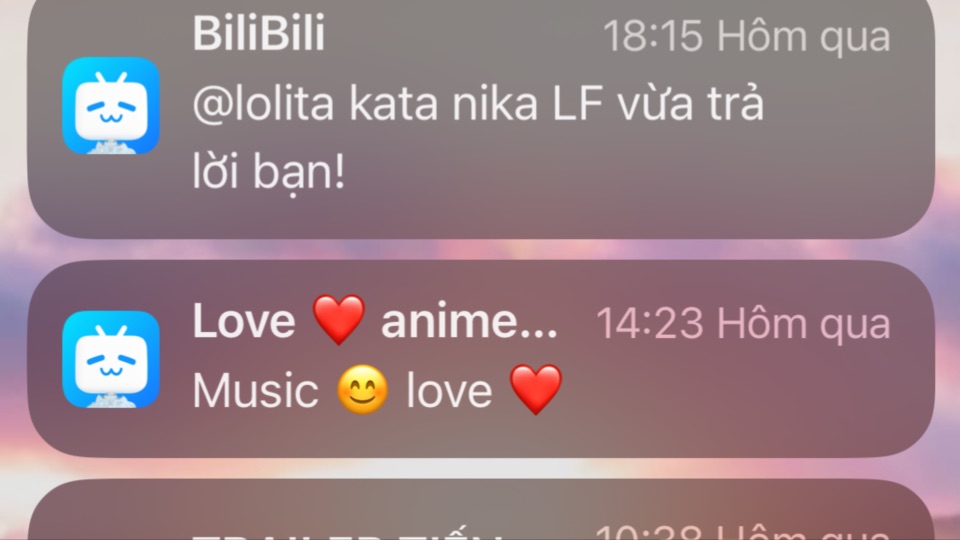Screen dimensions: 960x540
Task: Tap the cut-off title of the bottom notification
Action: click(x=347, y=534)
